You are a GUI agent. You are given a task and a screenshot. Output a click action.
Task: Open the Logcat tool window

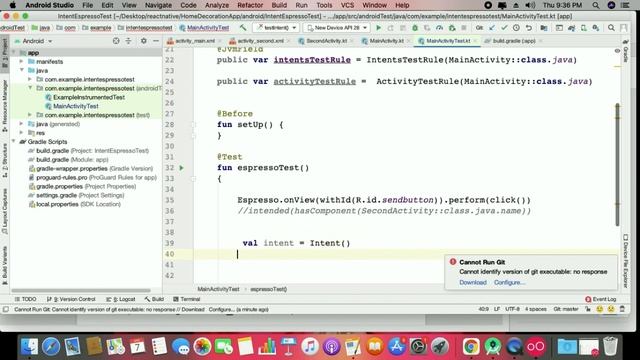120,299
